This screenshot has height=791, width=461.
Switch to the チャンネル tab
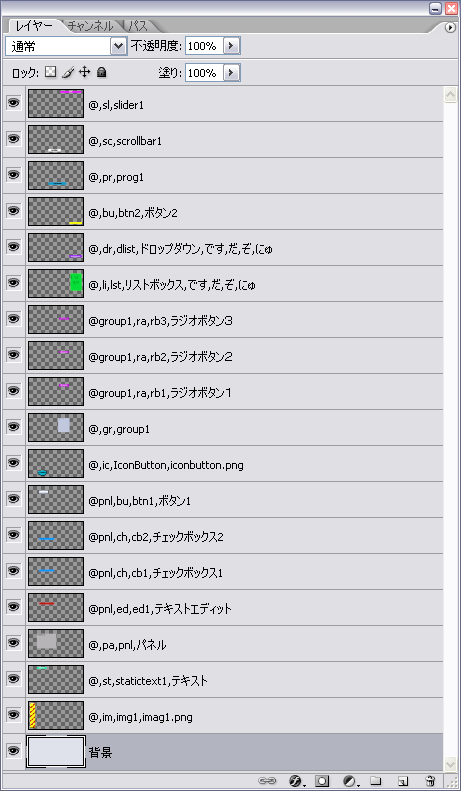90,26
